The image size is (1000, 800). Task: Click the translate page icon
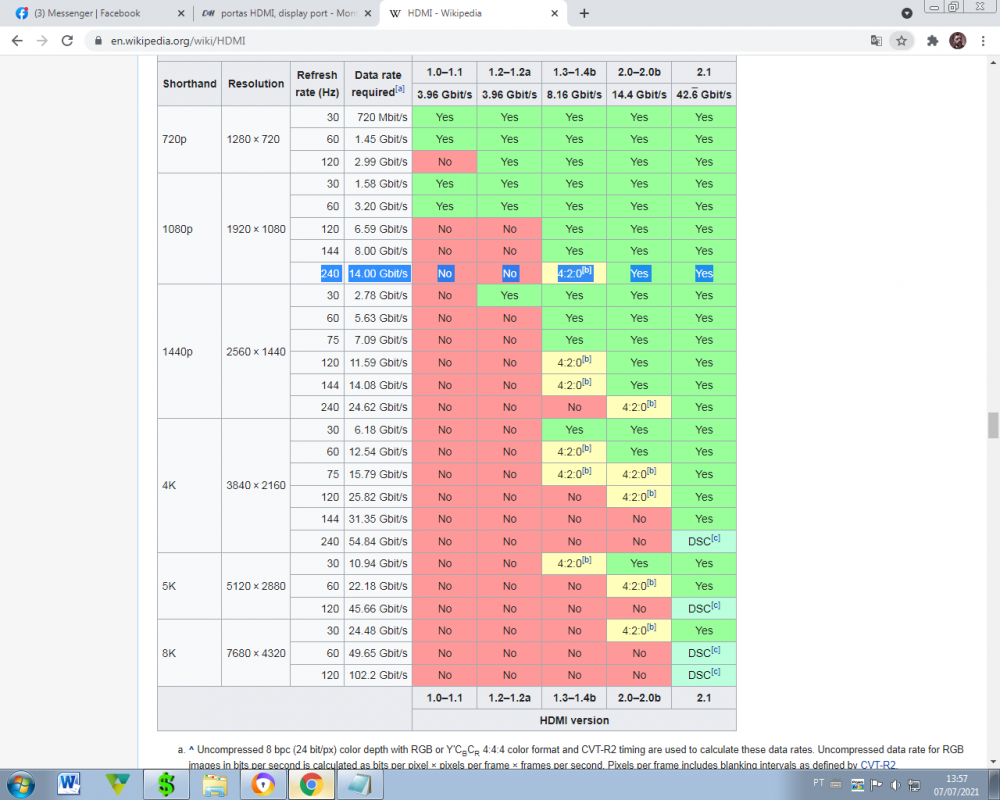[x=876, y=41]
